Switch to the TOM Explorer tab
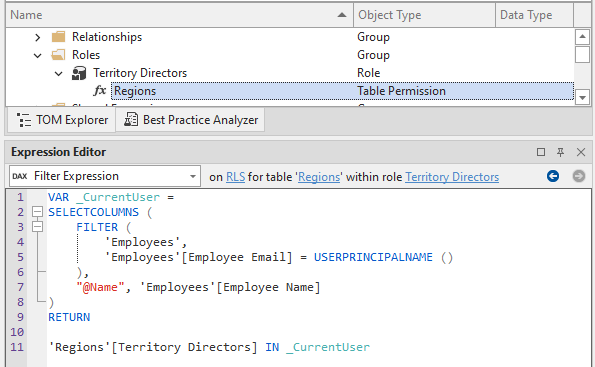 (62, 120)
